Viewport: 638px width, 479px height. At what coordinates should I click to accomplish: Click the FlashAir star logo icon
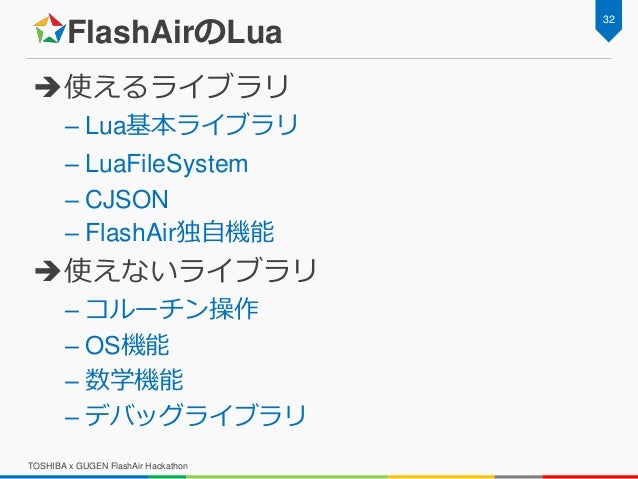pos(49,28)
